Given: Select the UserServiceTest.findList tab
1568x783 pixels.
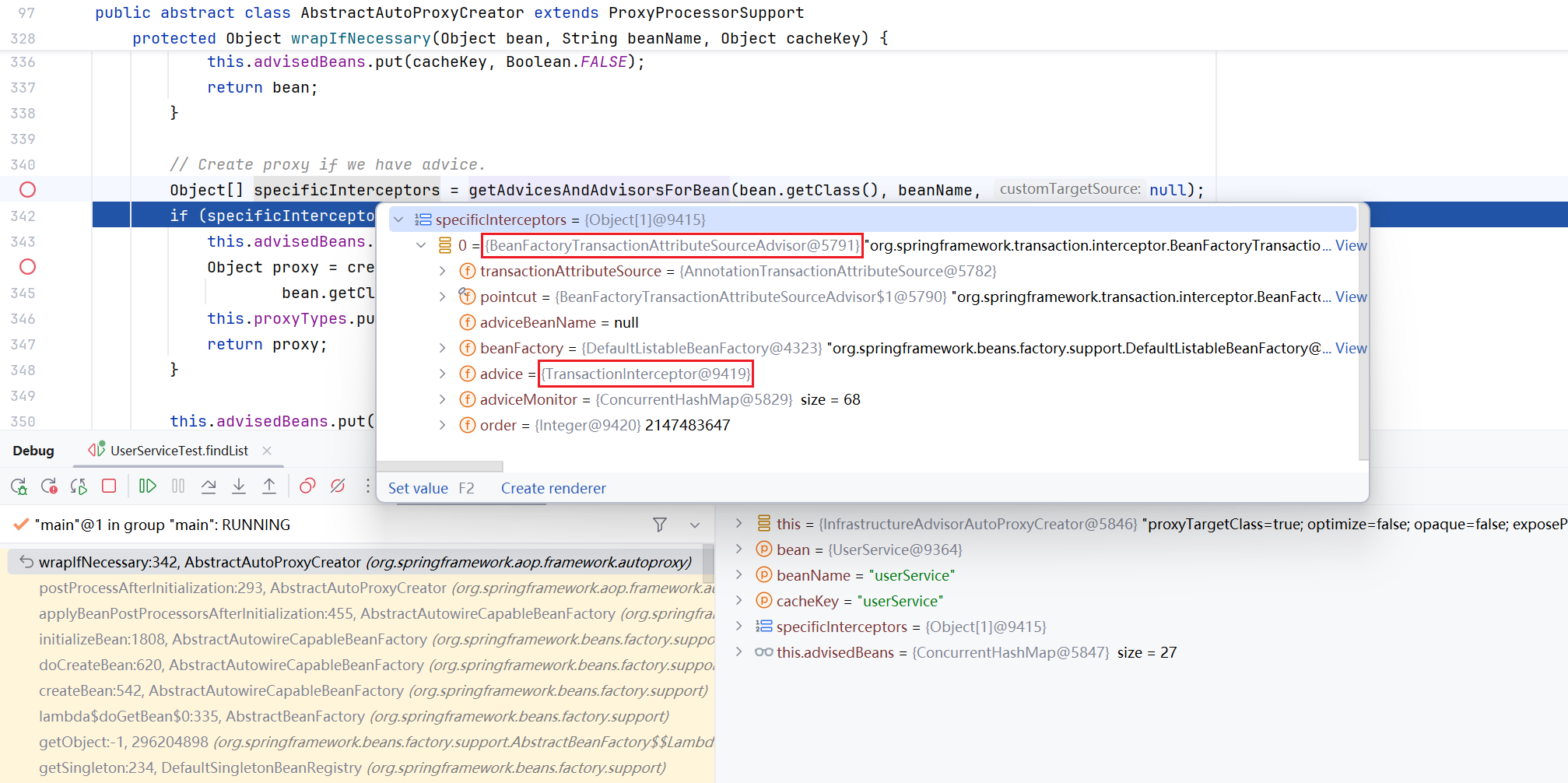Looking at the screenshot, I should pos(179,451).
